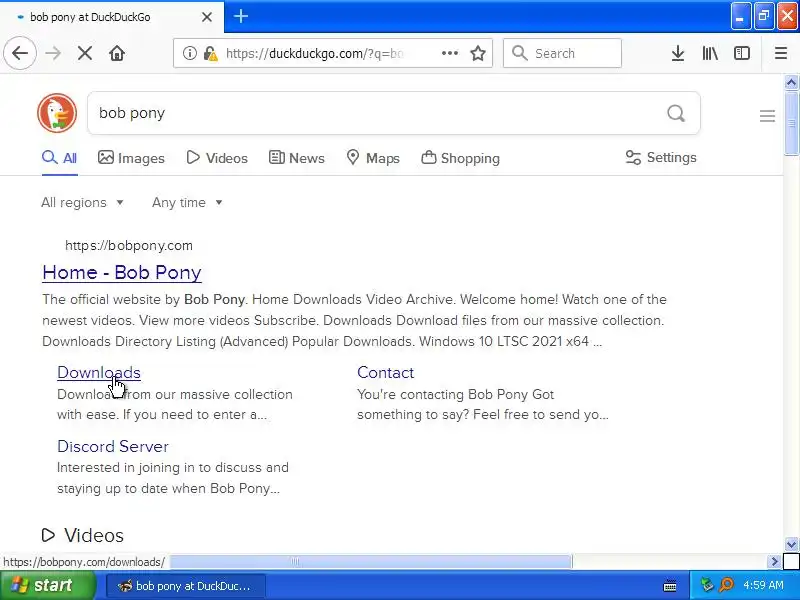Open the Discord Server sitelink
The height and width of the screenshot is (600, 800).
pyautogui.click(x=113, y=446)
